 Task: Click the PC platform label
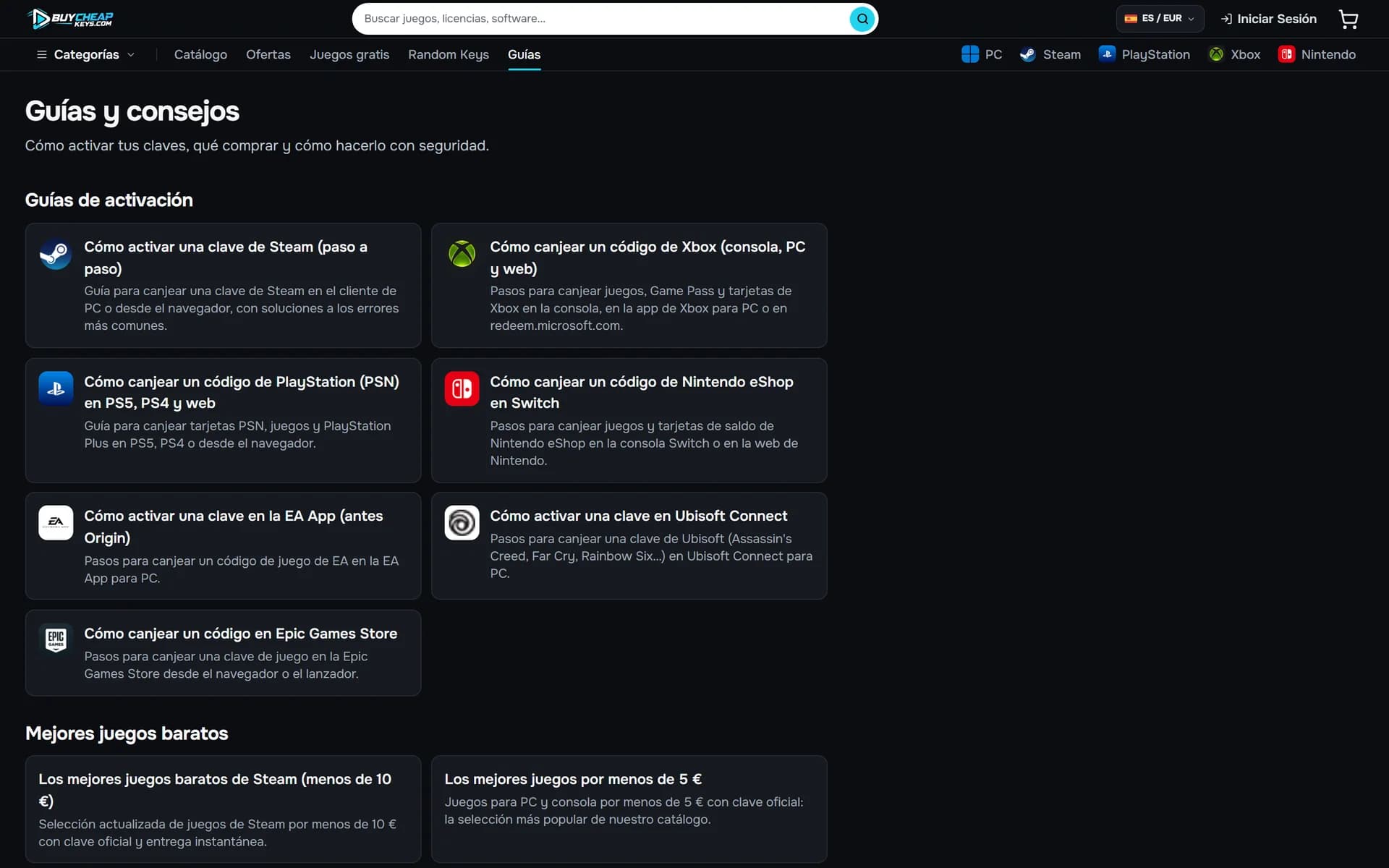pos(993,54)
